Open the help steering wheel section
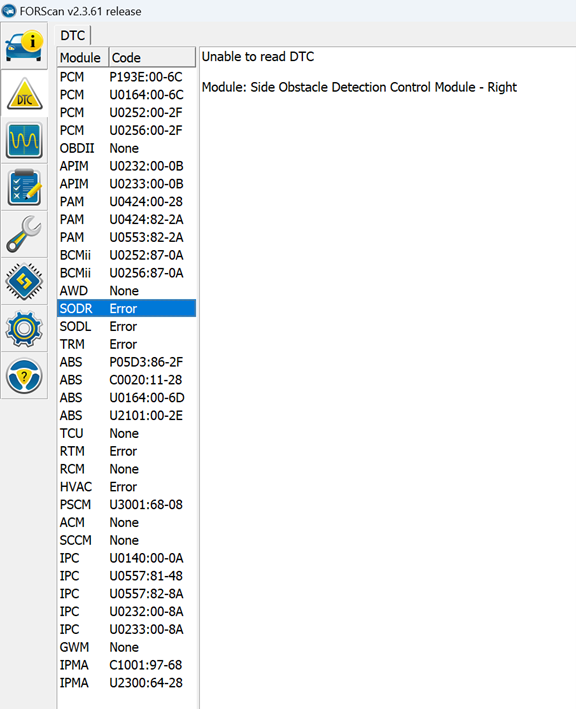The height and width of the screenshot is (709, 576). coord(24,376)
